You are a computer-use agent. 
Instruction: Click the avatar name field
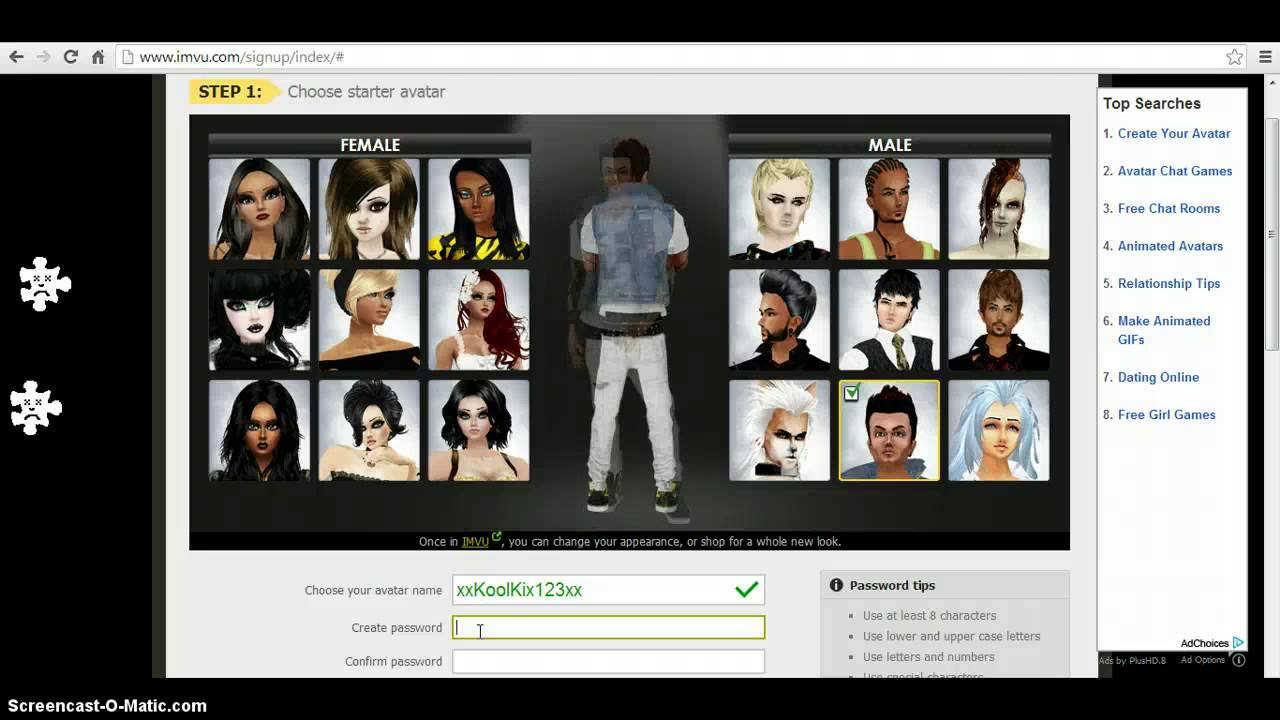pos(608,590)
